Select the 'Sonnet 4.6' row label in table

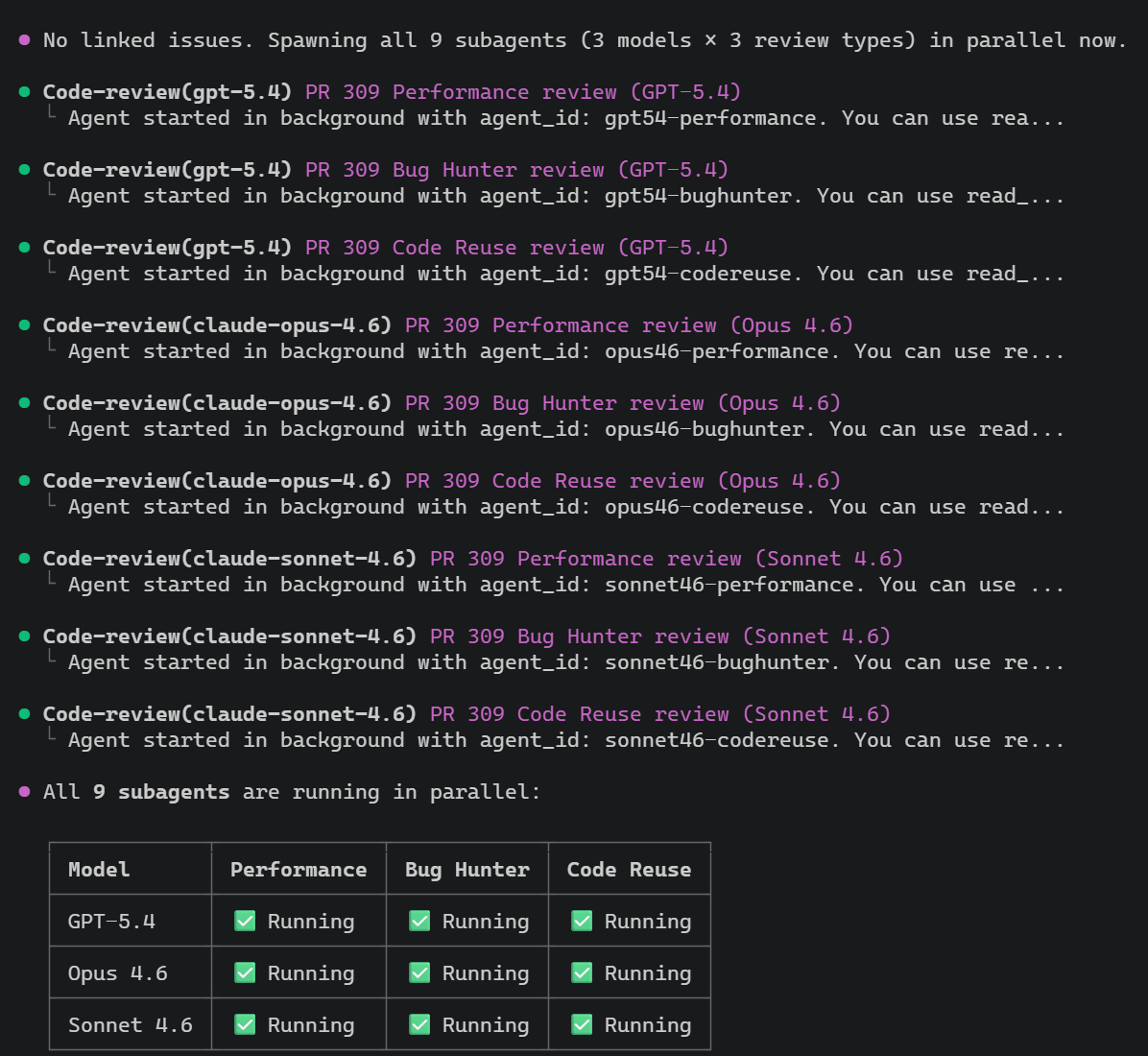click(x=130, y=1025)
